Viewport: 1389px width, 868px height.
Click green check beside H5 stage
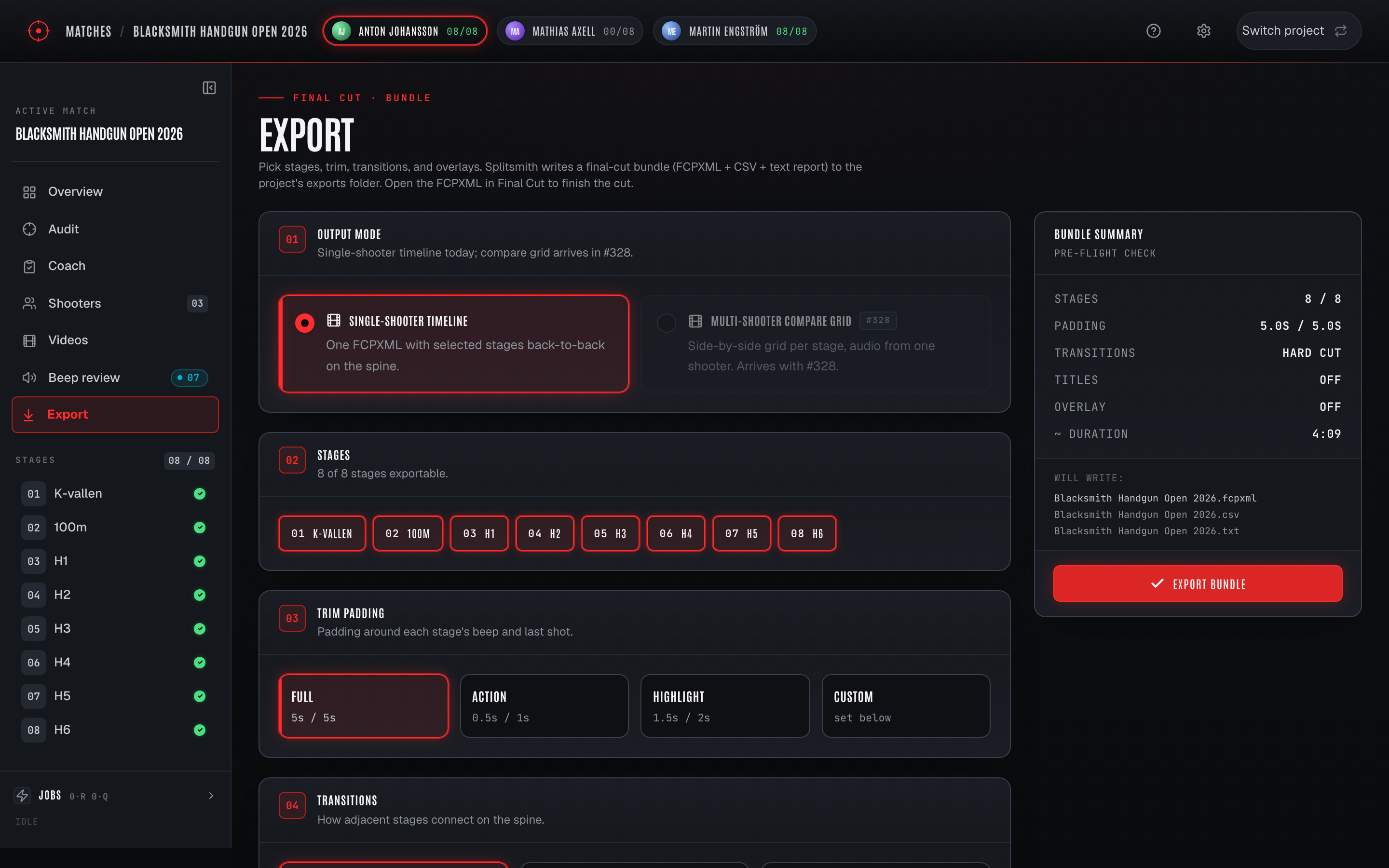200,696
